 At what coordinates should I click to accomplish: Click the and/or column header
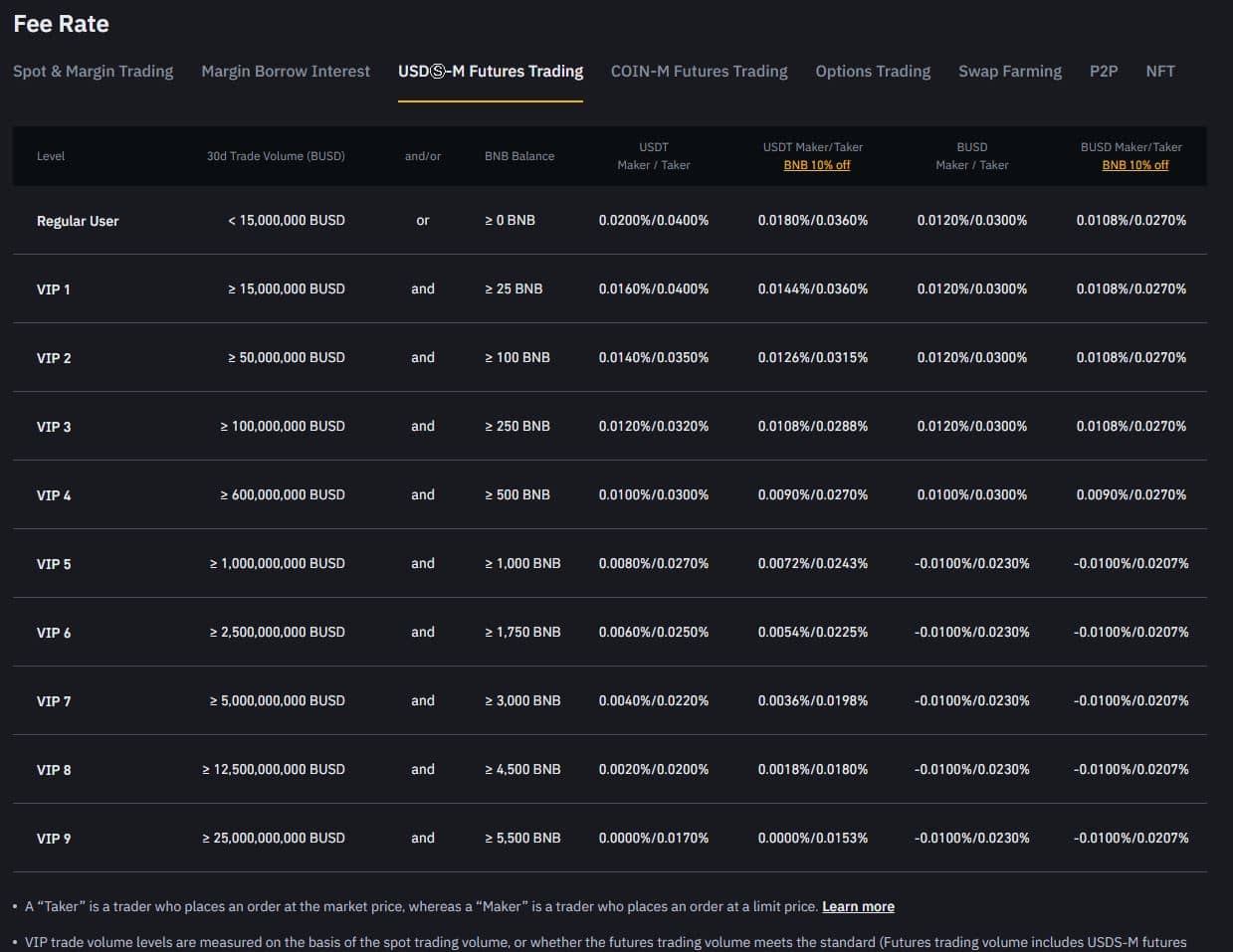[x=423, y=156]
